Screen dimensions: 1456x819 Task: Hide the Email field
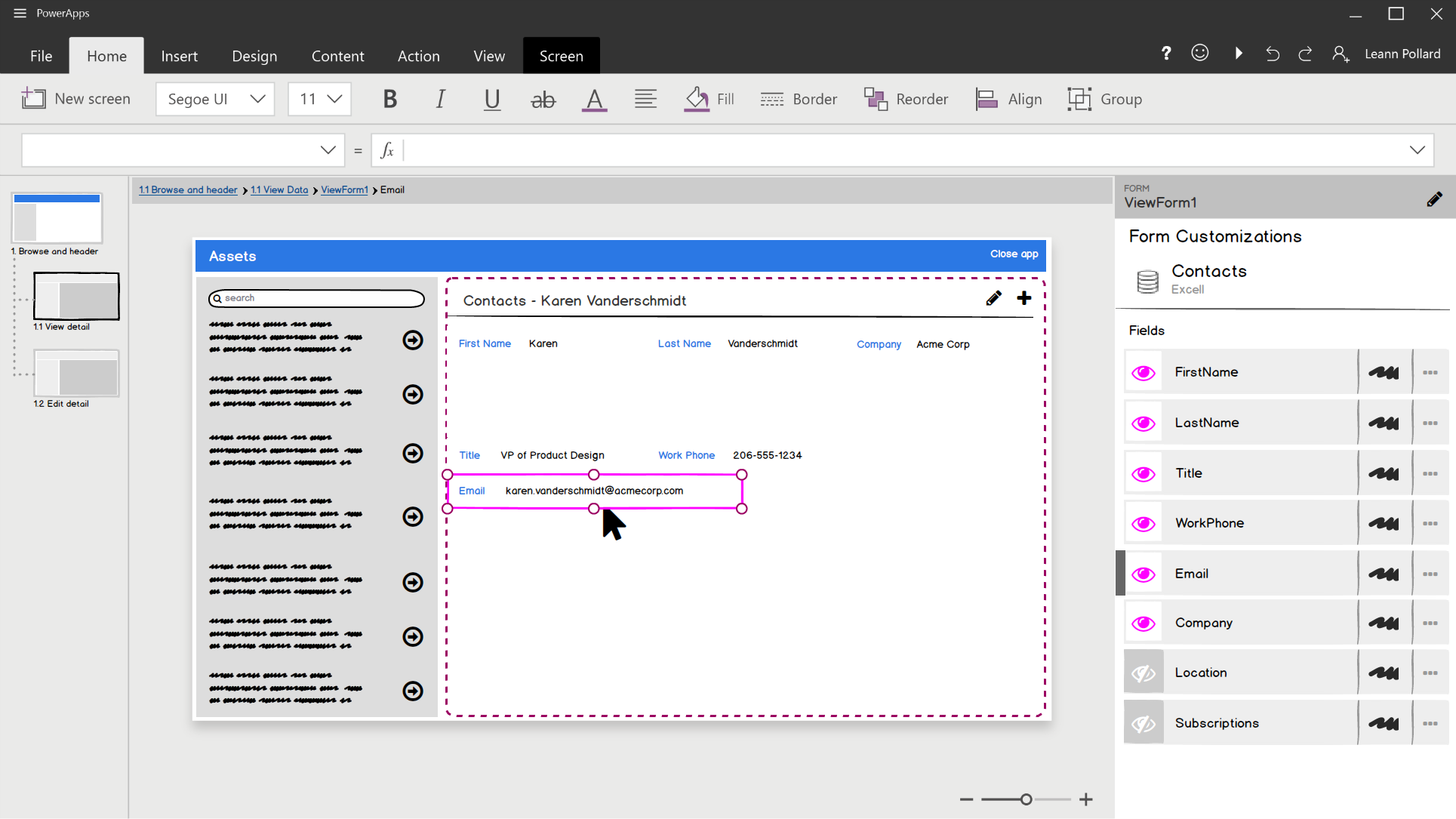click(x=1144, y=574)
